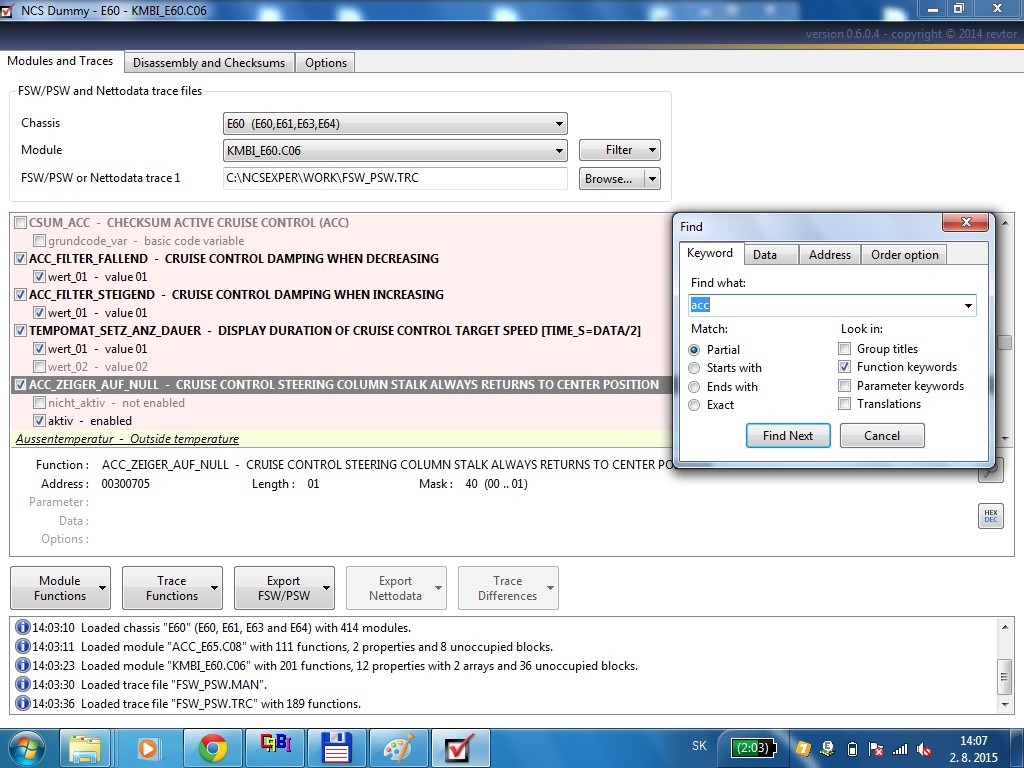Open the Address tab in Find dialog
1024x768 pixels.
[x=829, y=255]
